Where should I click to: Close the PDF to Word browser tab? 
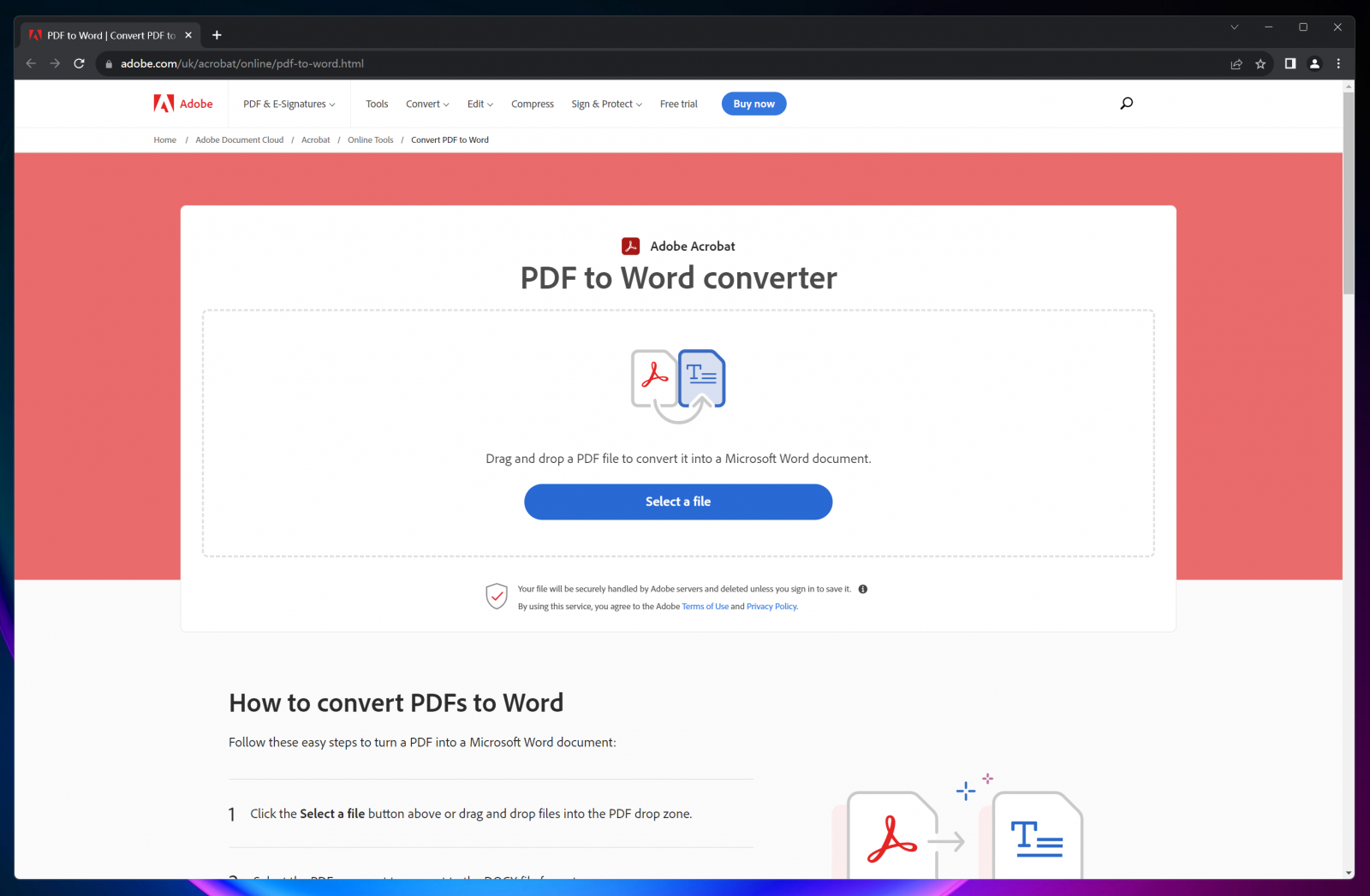tap(188, 35)
